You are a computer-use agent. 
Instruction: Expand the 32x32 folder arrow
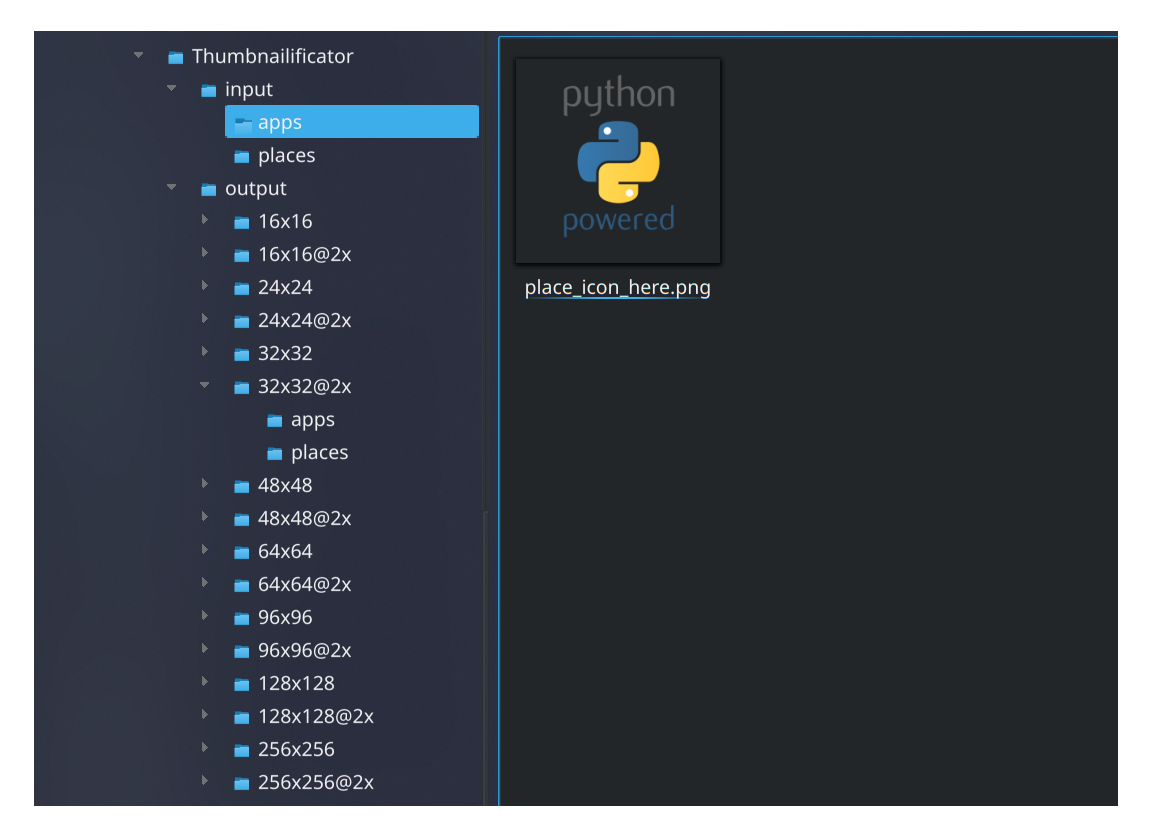[x=205, y=353]
